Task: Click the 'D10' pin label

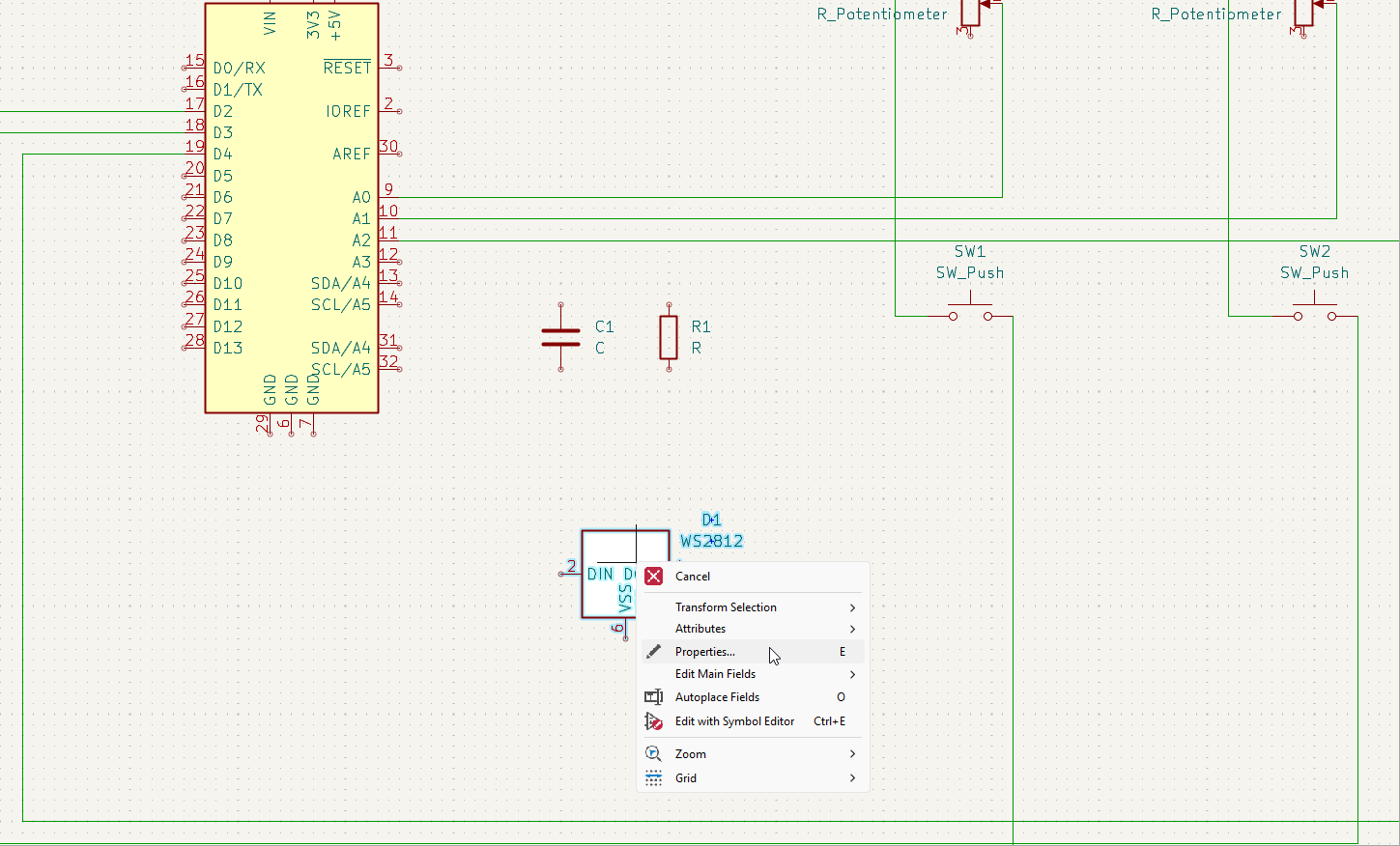Action: [x=228, y=283]
